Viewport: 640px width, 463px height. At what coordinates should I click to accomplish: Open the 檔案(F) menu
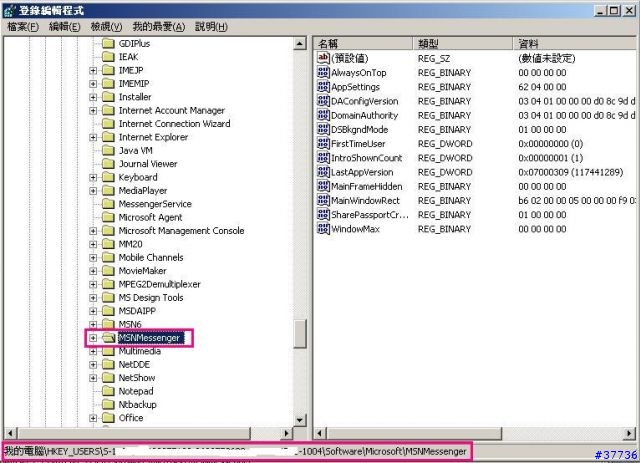tap(23, 27)
